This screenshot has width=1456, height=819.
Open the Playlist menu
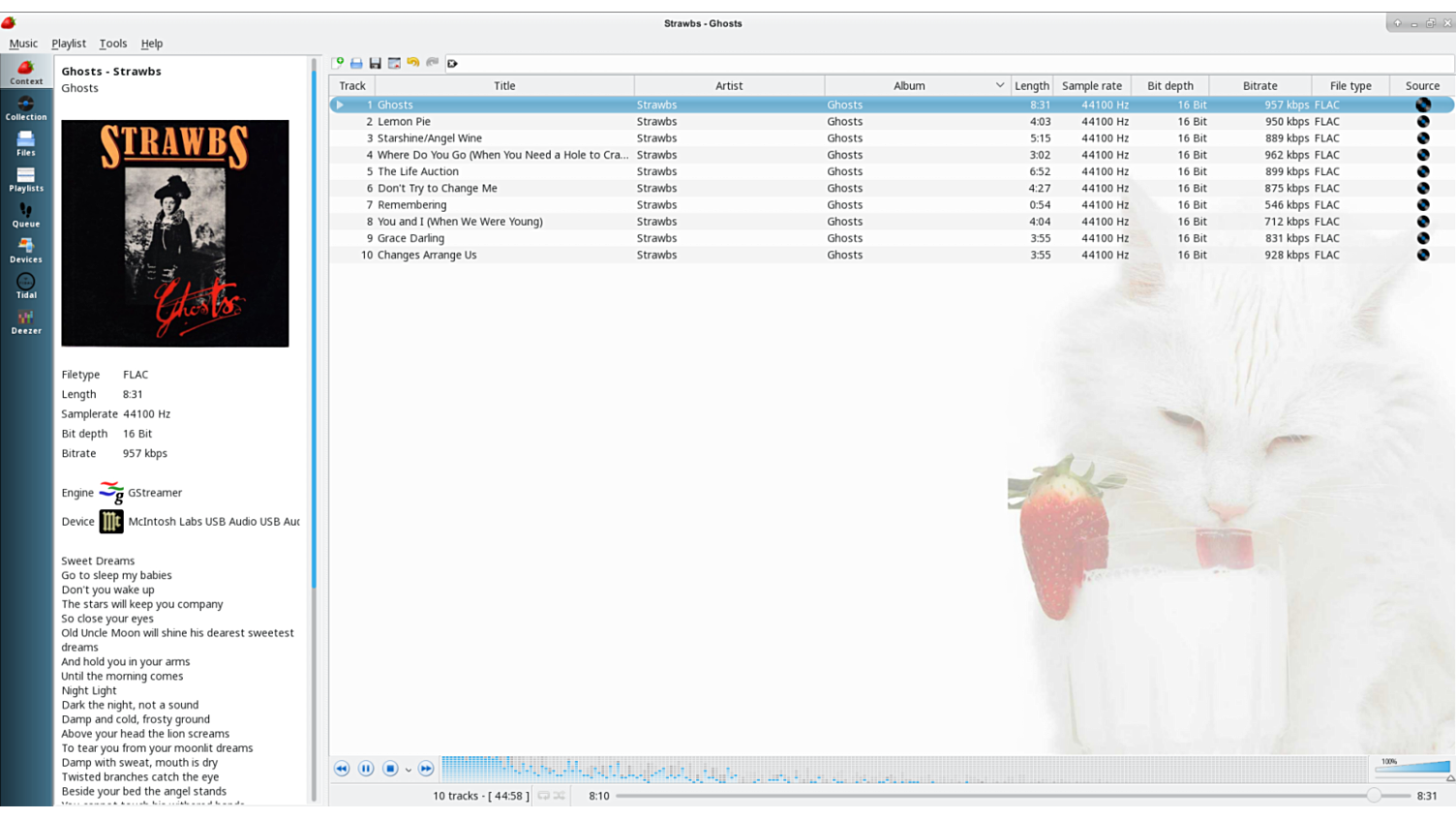[69, 44]
